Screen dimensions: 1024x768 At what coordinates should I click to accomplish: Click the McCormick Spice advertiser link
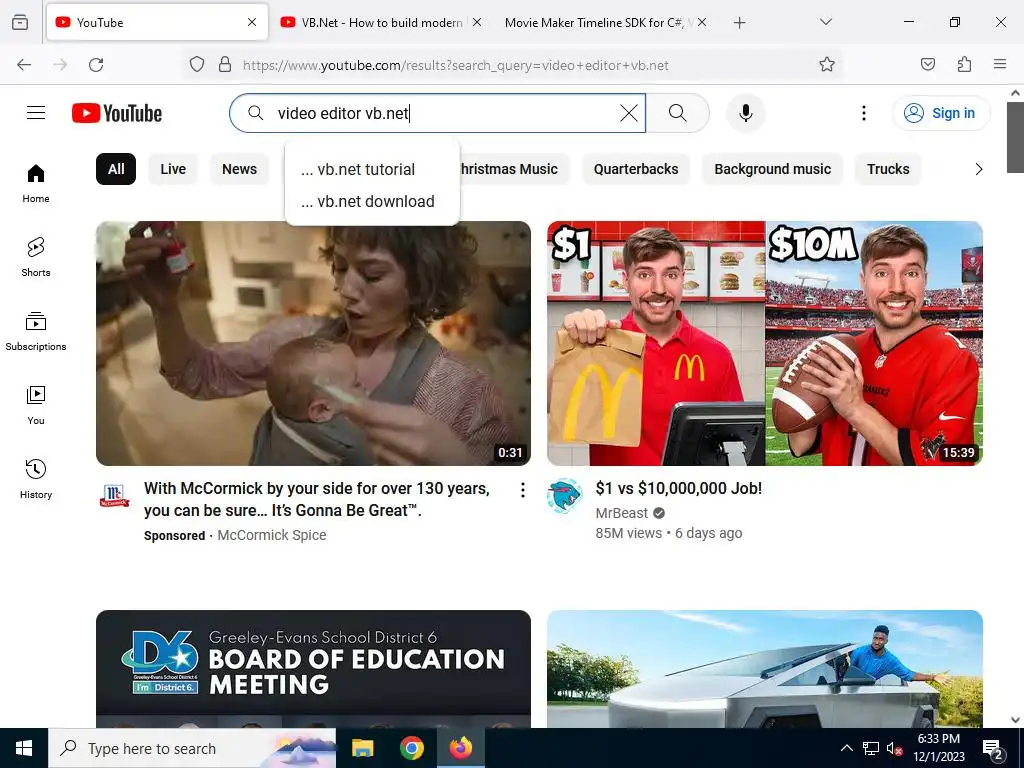tap(272, 535)
